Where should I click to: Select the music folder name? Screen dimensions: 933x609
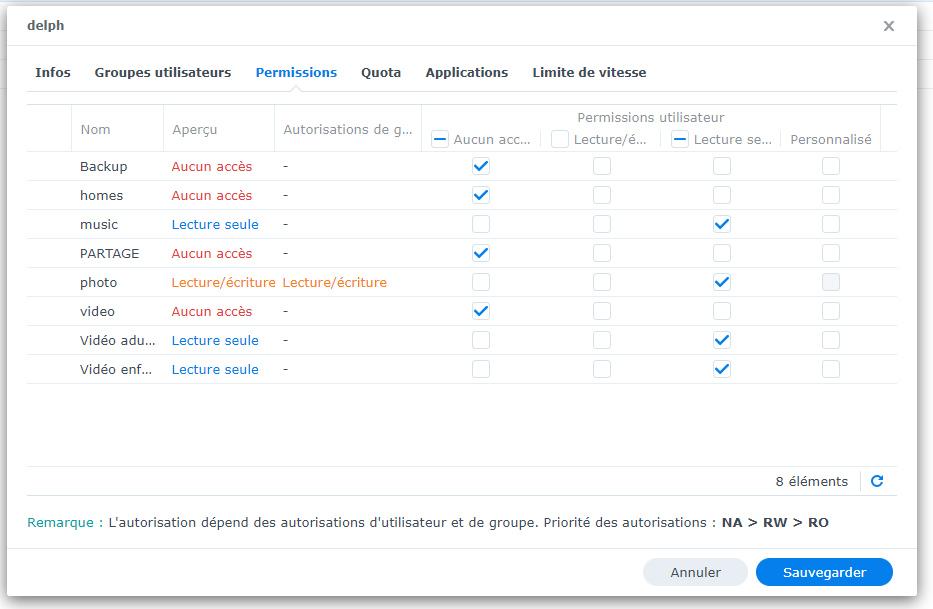(x=99, y=224)
